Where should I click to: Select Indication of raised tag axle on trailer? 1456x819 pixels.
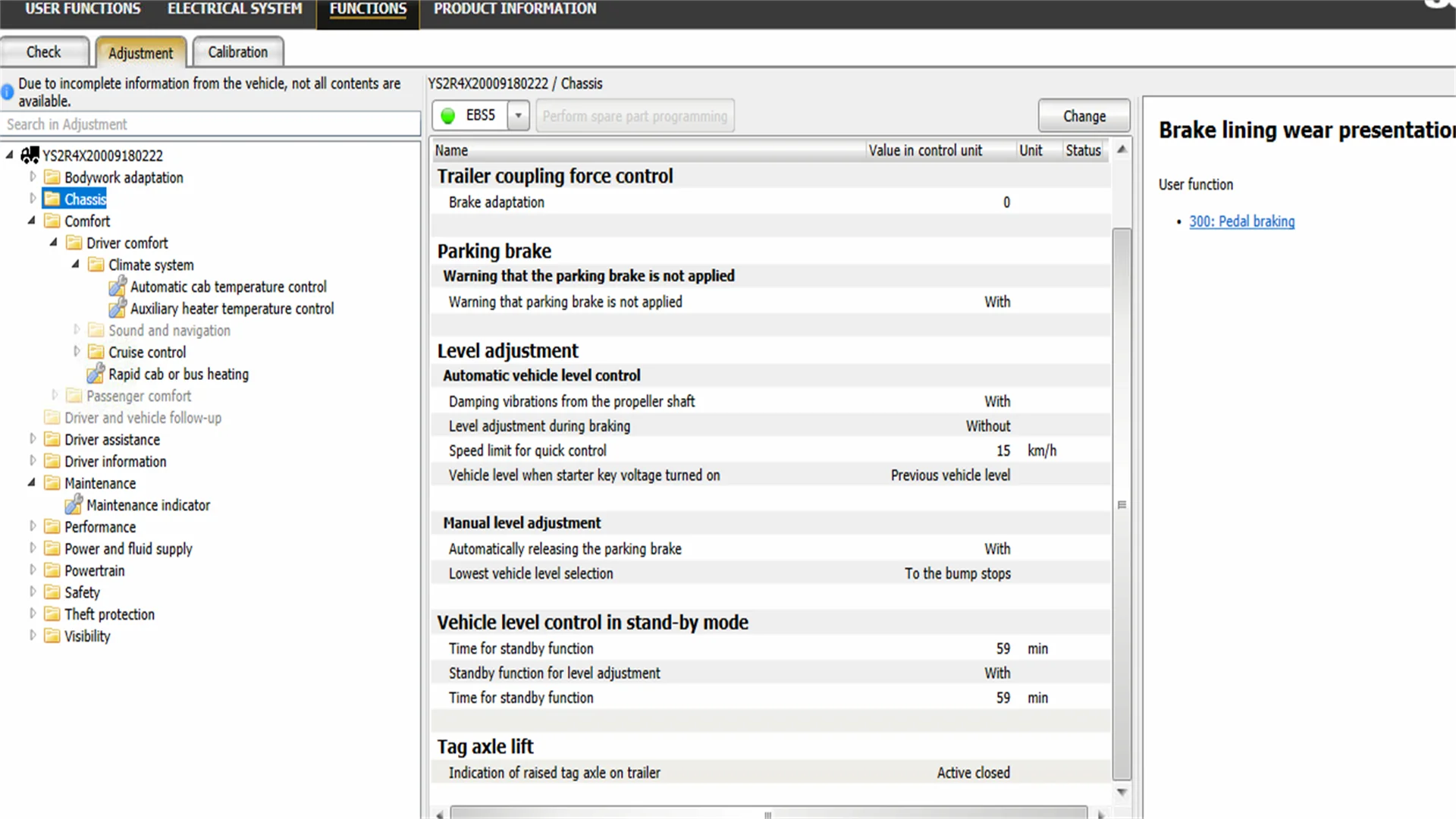click(x=770, y=773)
